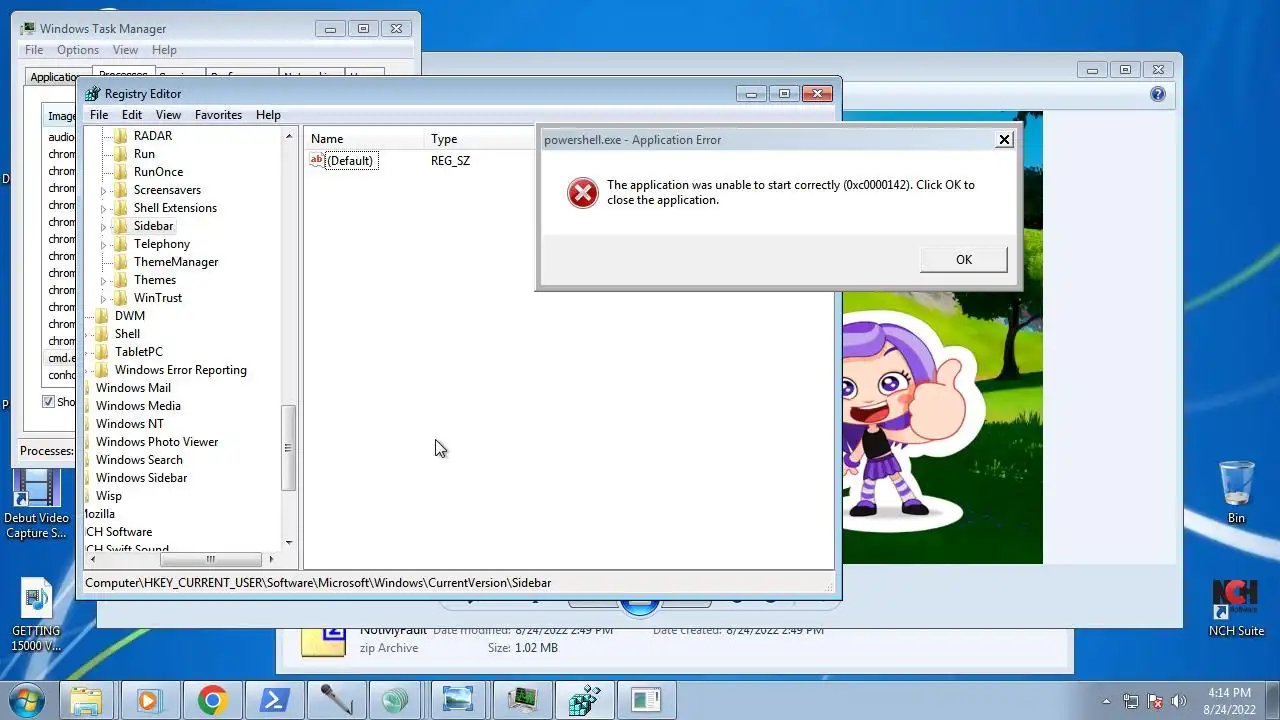This screenshot has height=720, width=1280.
Task: Click the registry tree scroll-down arrow
Action: click(289, 543)
